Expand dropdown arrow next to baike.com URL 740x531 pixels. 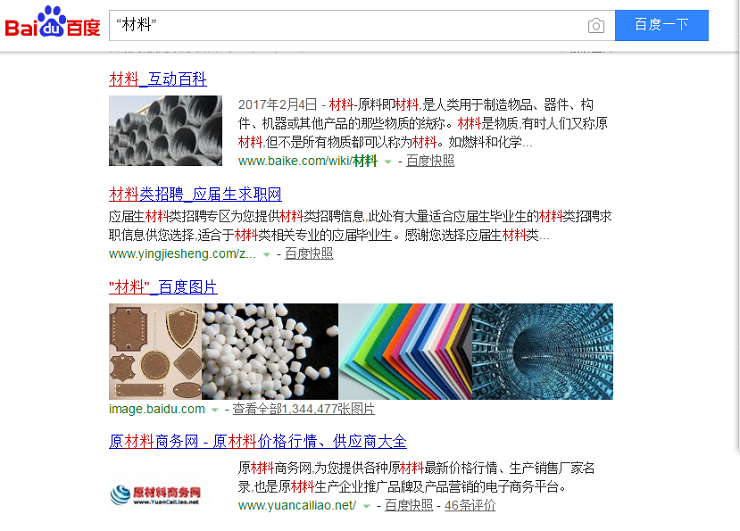click(388, 162)
